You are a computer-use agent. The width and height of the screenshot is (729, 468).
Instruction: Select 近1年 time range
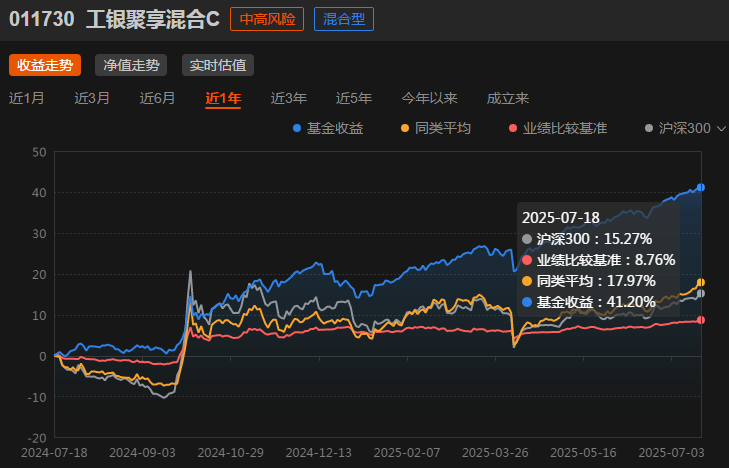223,98
